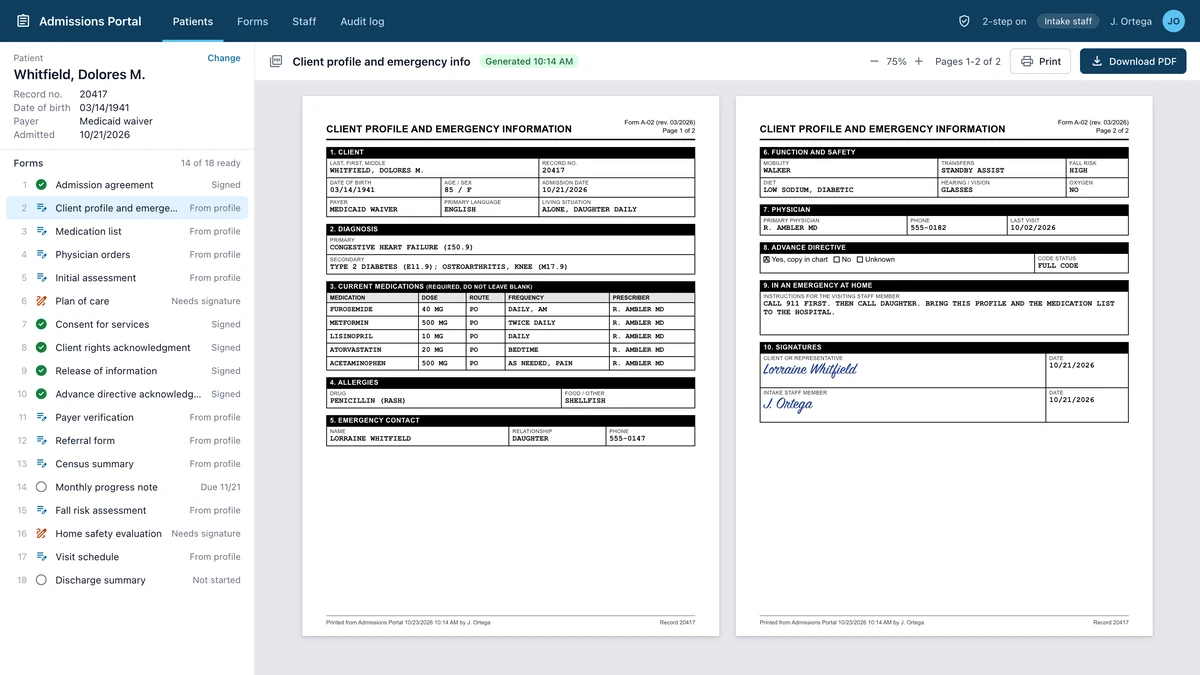Click the 'Pages 1–2 of 2' indicator

[x=968, y=61]
